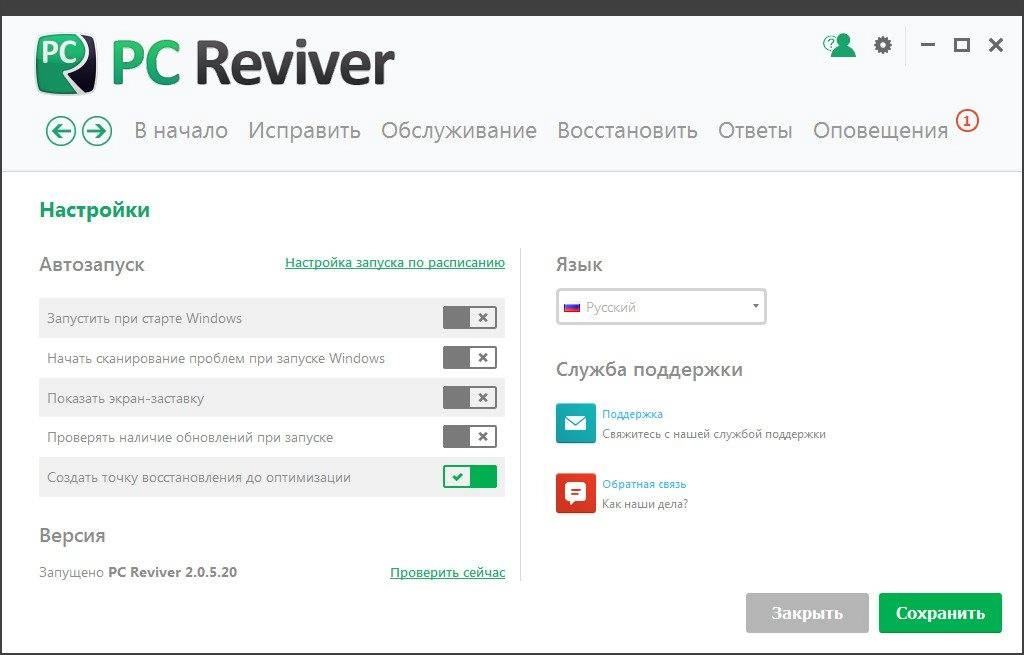Screen dimensions: 1024x655
Task: Click Настройка запуска по расписанию link
Action: (x=395, y=263)
